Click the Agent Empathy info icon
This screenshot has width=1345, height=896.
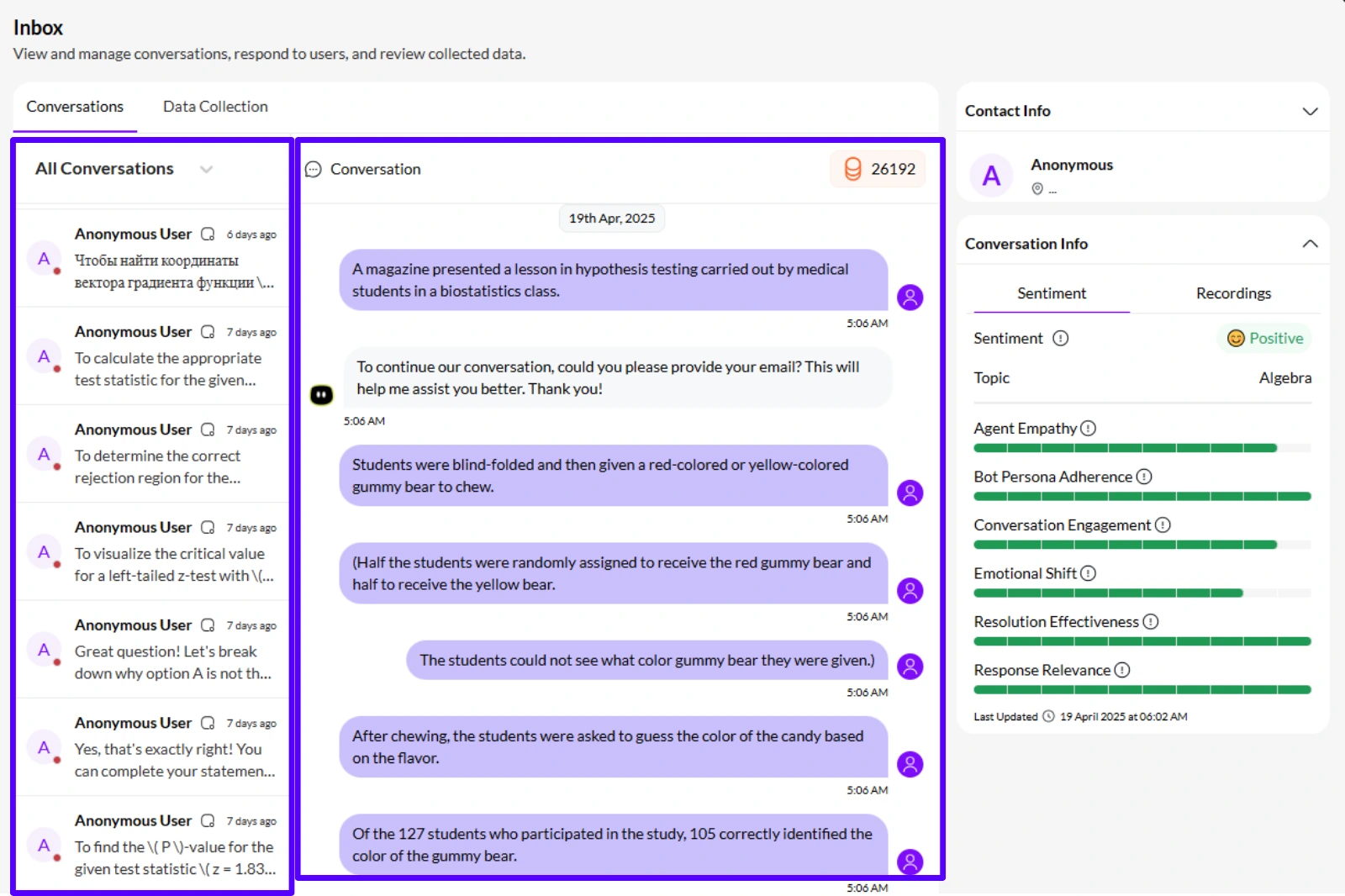1089,428
